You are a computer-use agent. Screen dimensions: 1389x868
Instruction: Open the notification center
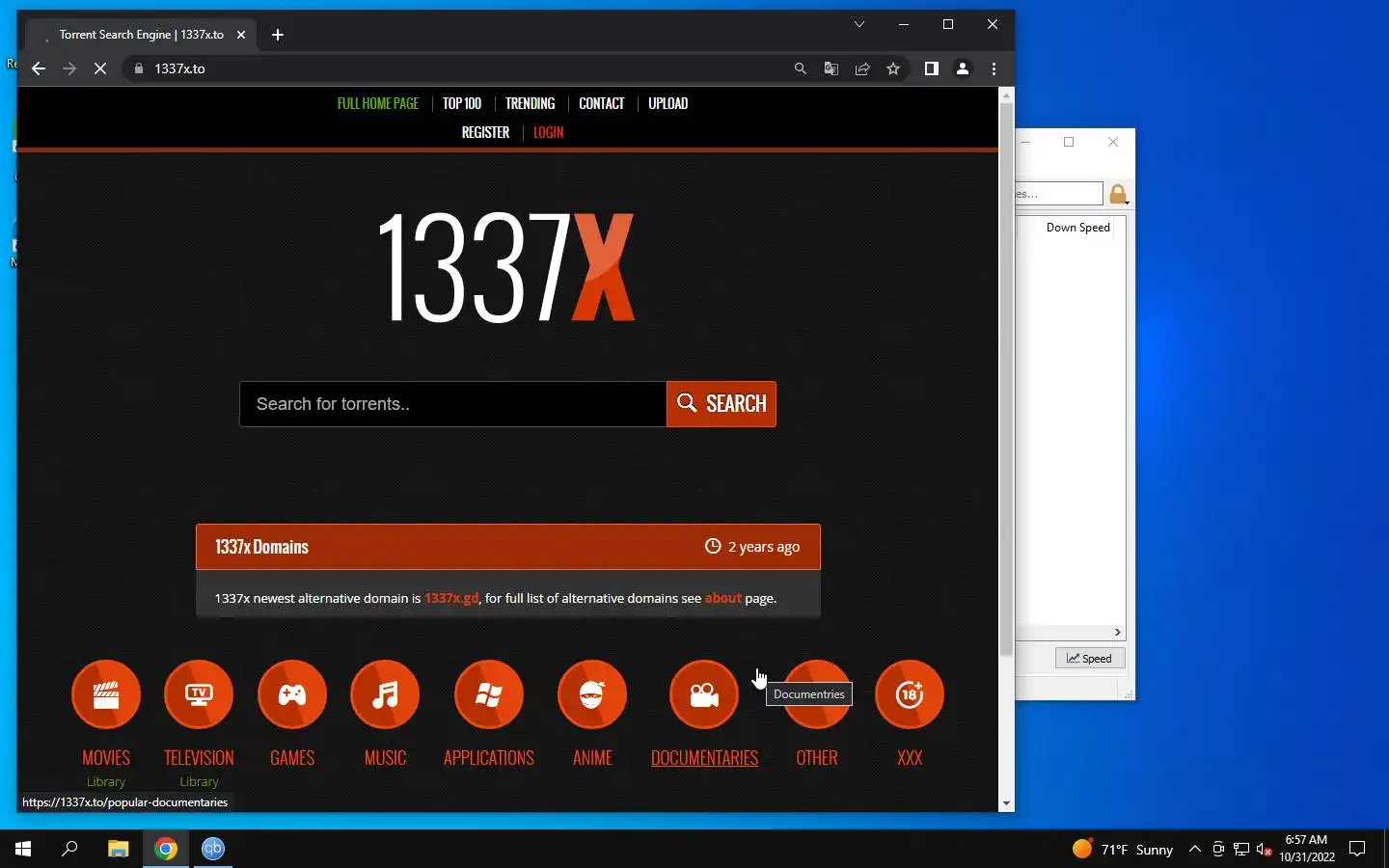pyautogui.click(x=1357, y=849)
